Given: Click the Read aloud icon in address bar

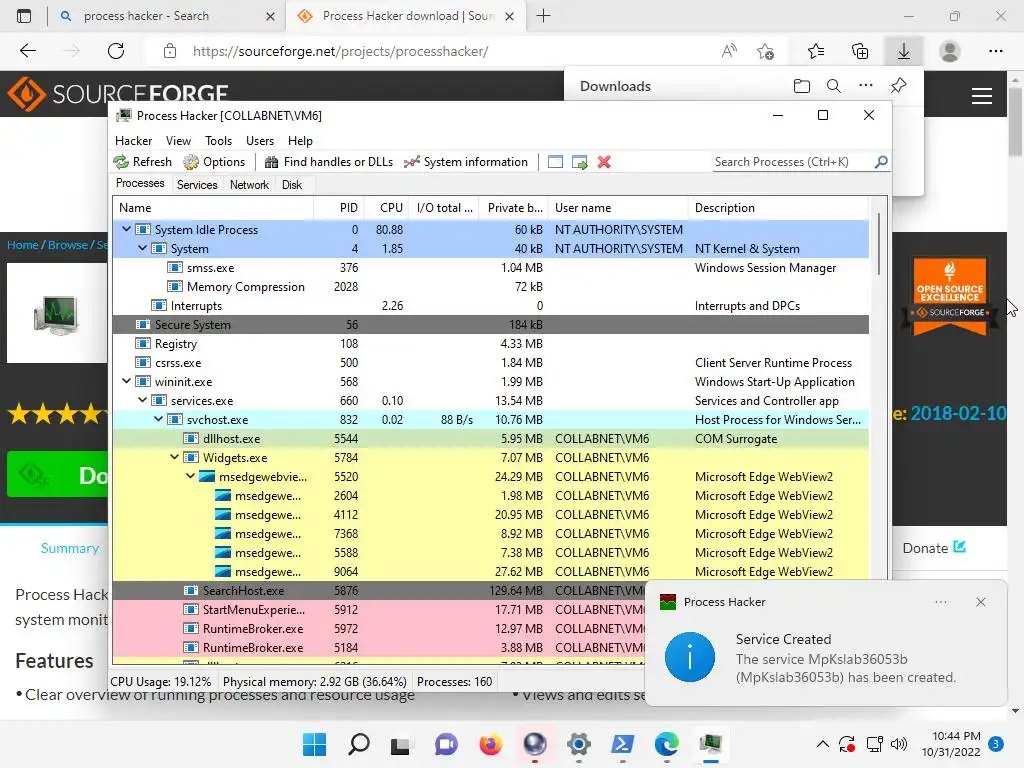Looking at the screenshot, I should (729, 51).
